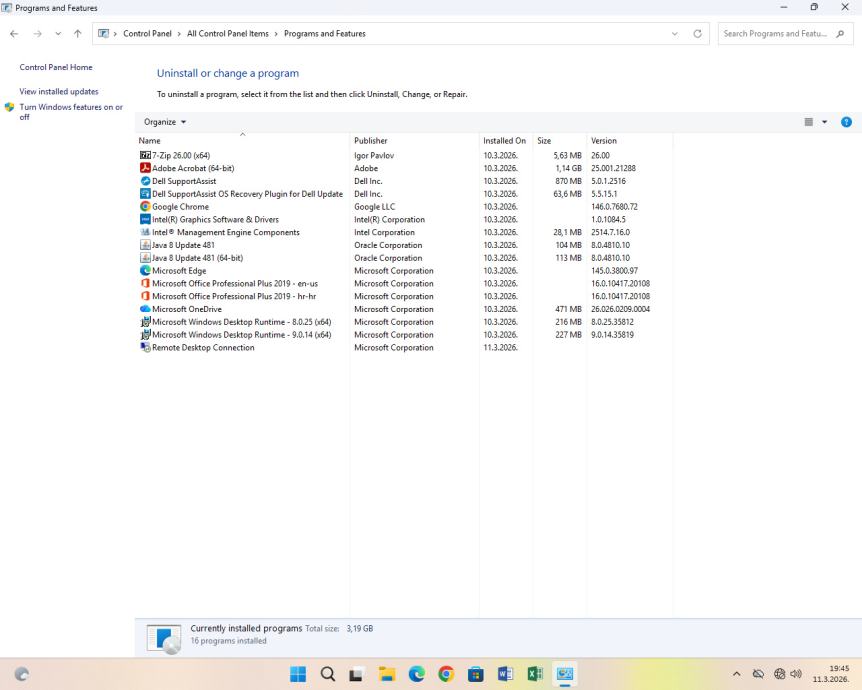This screenshot has height=690, width=862.
Task: Sort by Version column header
Action: pyautogui.click(x=629, y=141)
